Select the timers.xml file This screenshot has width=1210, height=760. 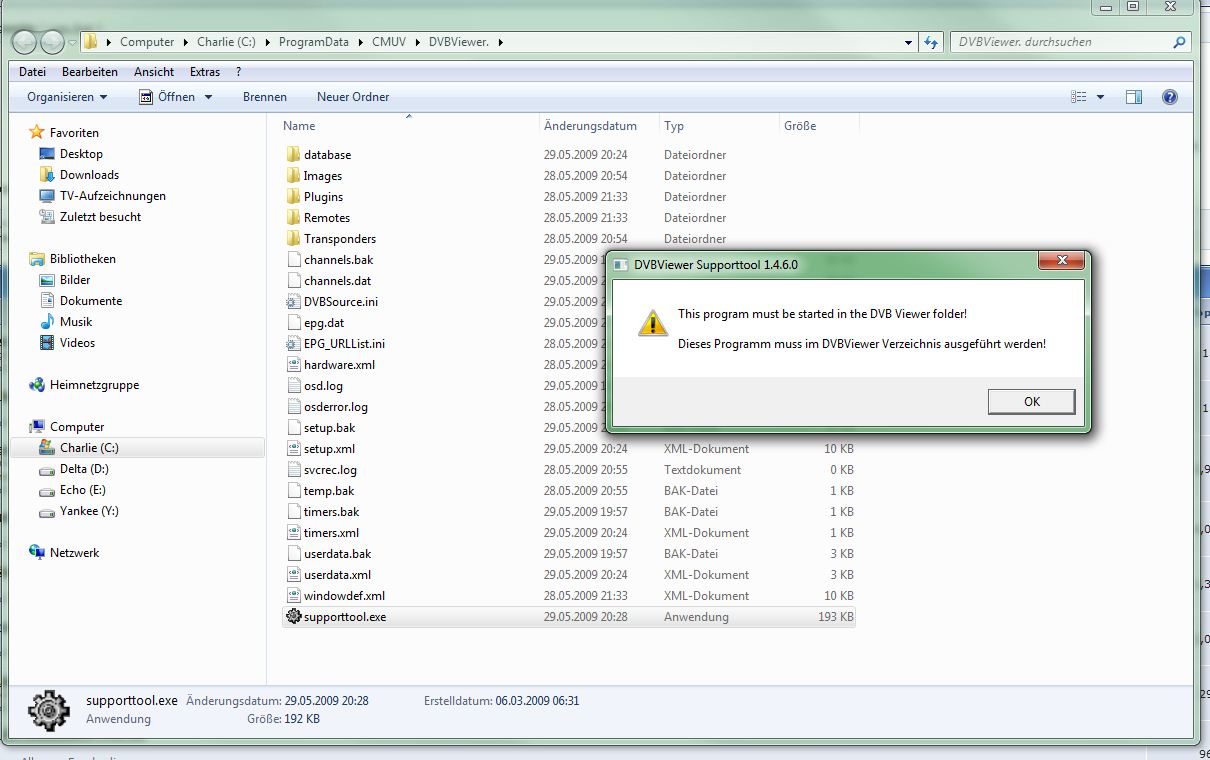(x=331, y=533)
